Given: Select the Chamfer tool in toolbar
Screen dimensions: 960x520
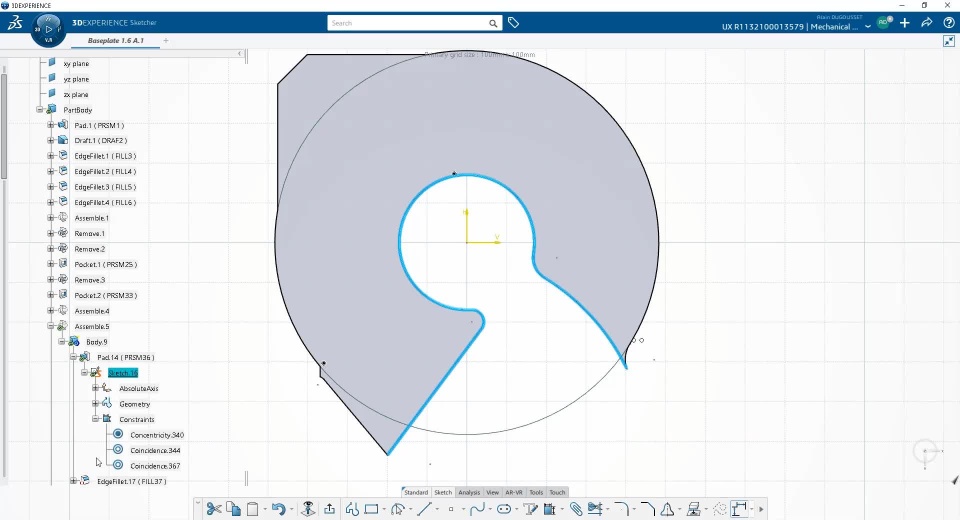Looking at the screenshot, I should pos(647,509).
